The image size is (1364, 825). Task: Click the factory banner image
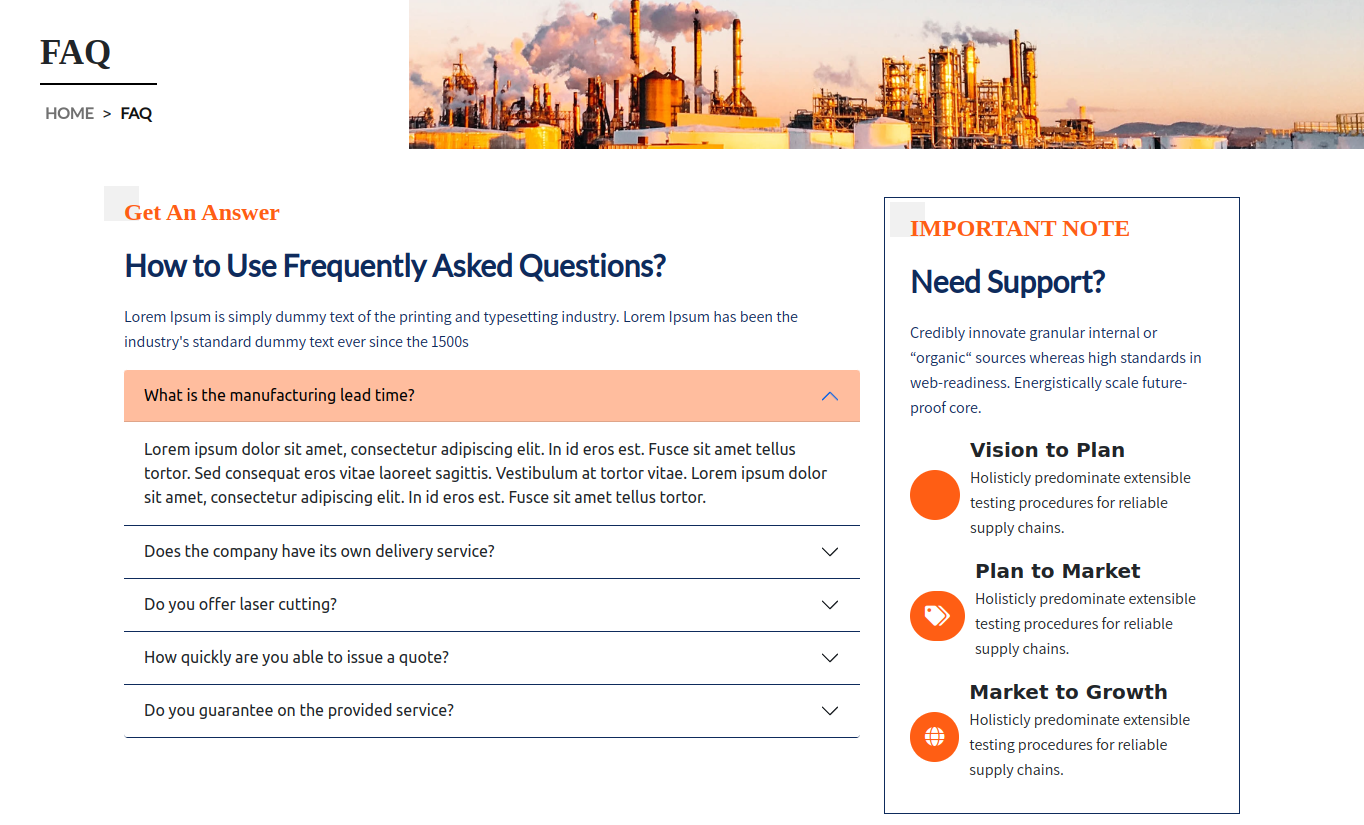[886, 74]
